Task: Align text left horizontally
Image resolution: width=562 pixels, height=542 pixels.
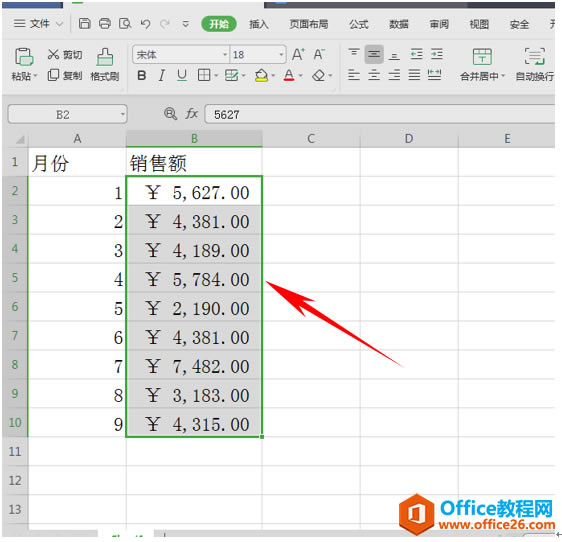Action: 354,75
